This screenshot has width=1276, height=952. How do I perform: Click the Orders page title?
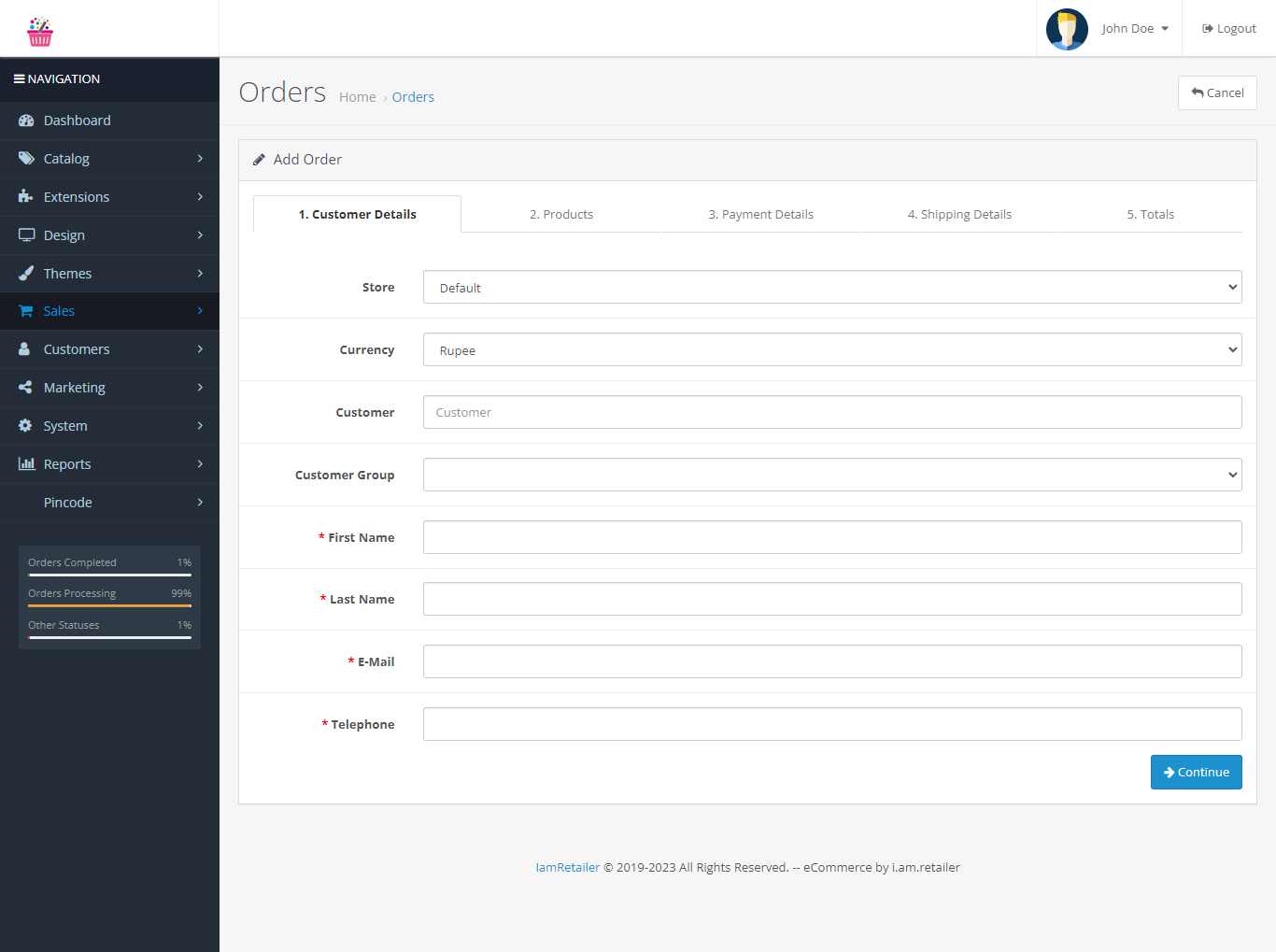tap(282, 92)
